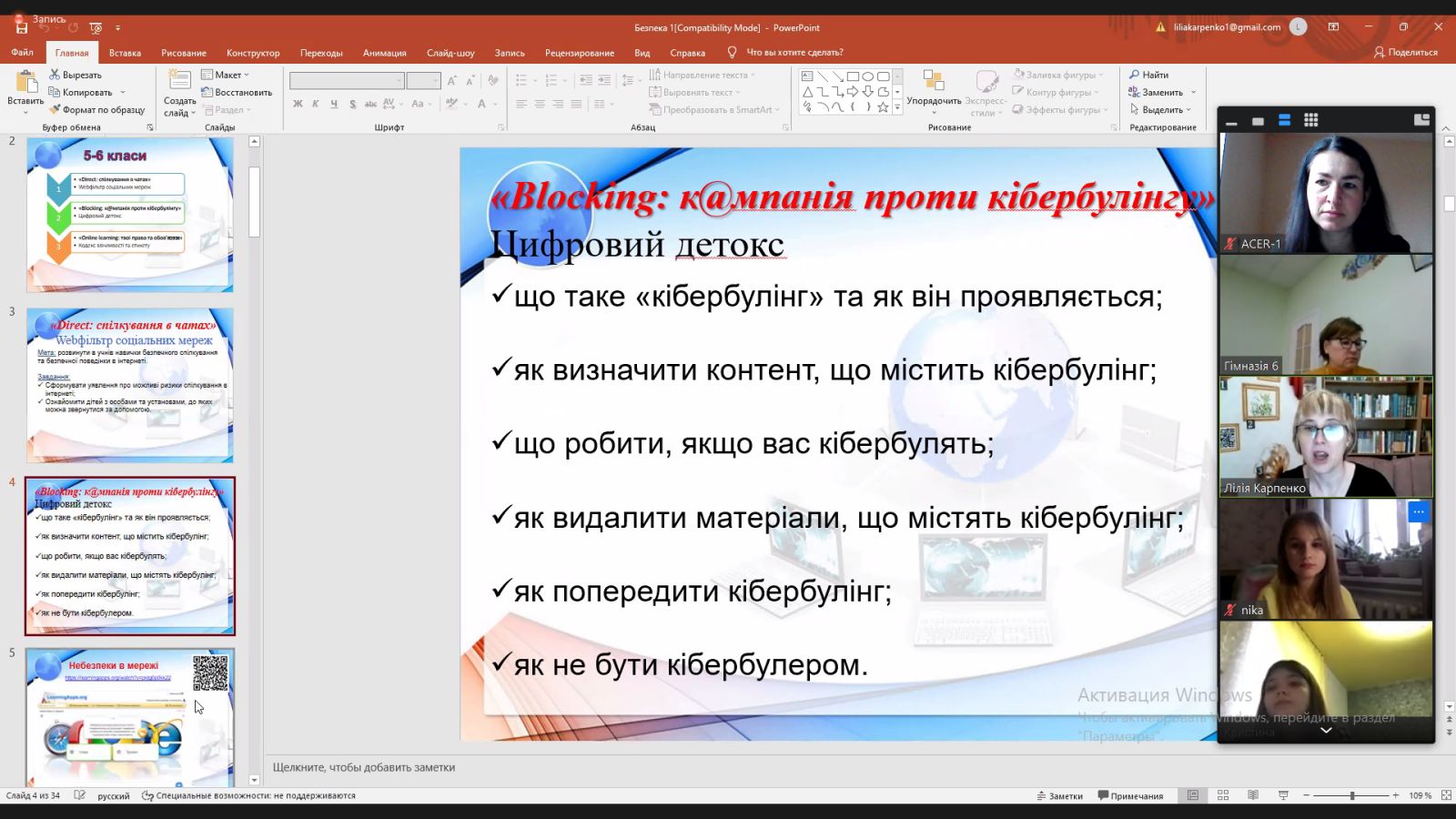Open the Insert (Вставка) ribbon tab

click(125, 53)
